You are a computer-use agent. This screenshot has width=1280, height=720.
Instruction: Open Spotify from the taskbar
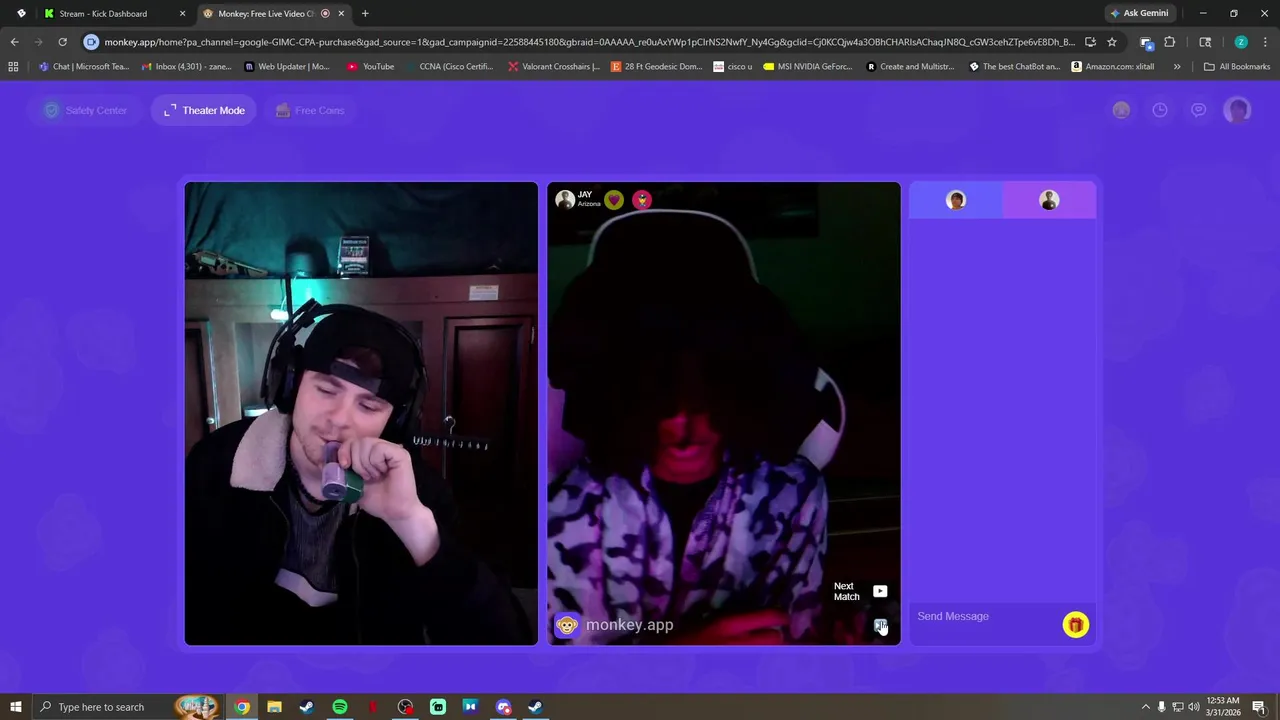tap(339, 707)
